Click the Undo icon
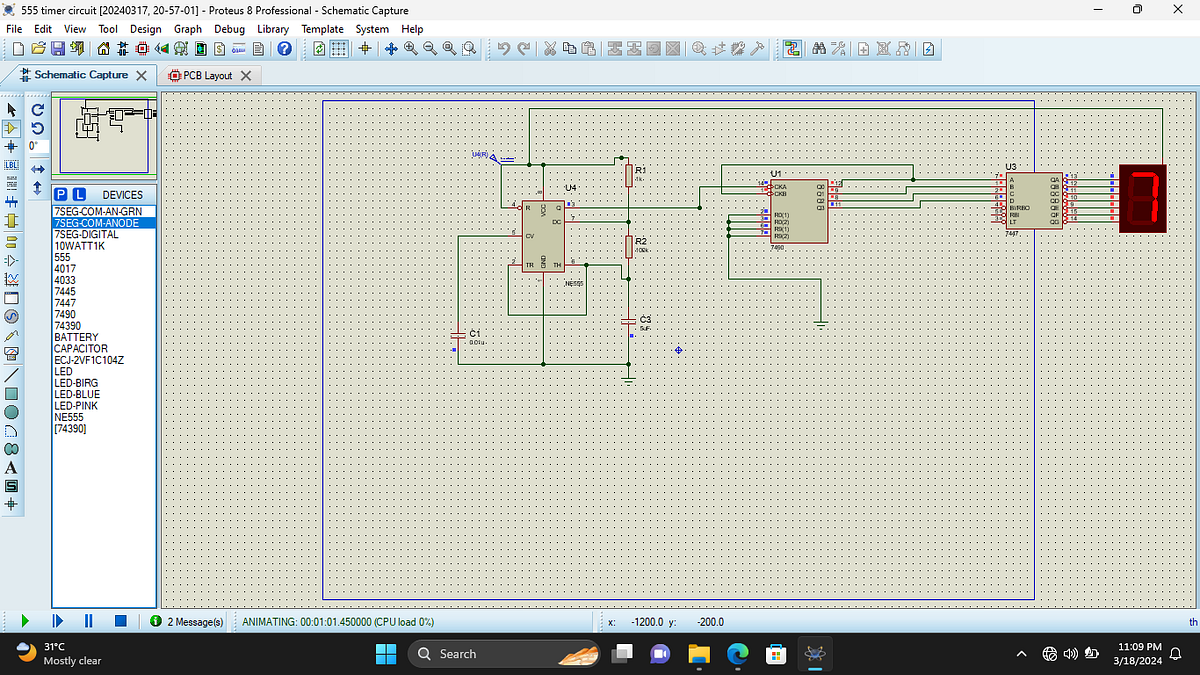The height and width of the screenshot is (675, 1200). tap(505, 48)
